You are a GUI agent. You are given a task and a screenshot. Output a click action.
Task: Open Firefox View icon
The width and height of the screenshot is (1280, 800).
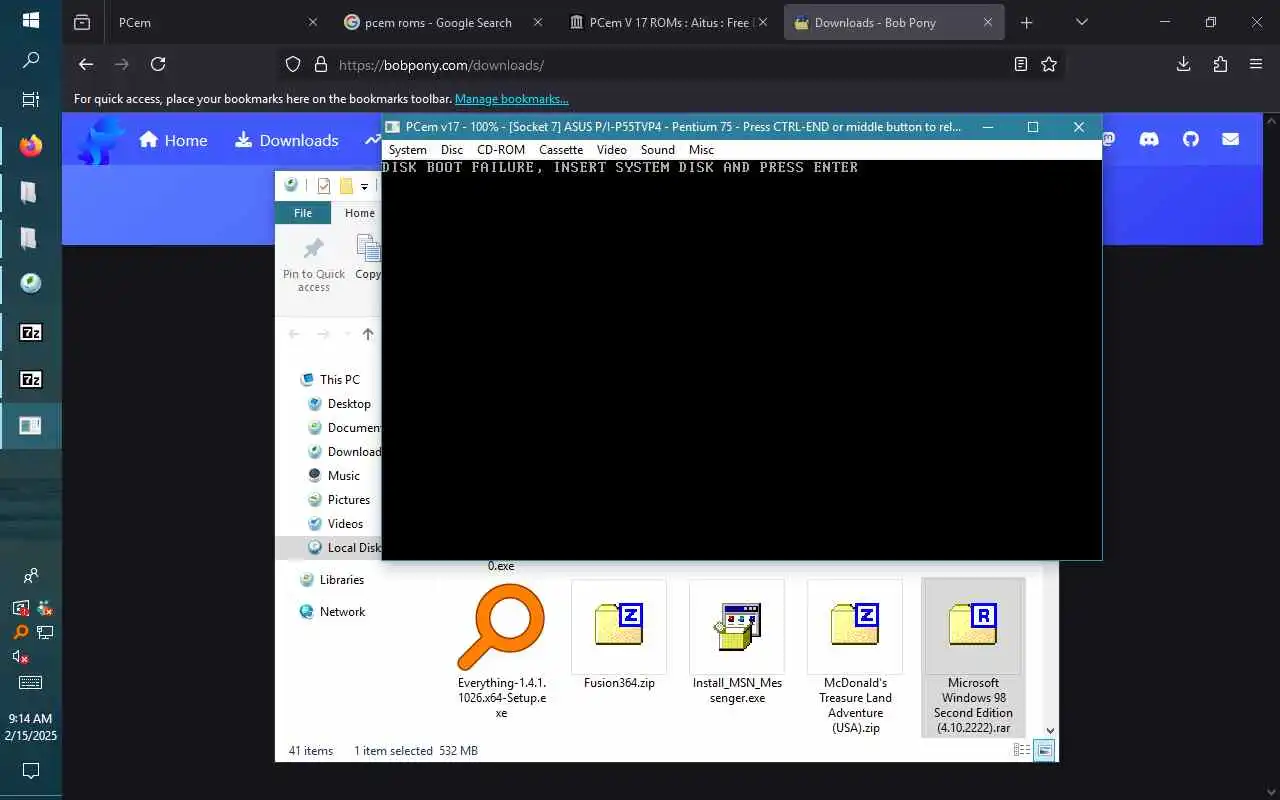82,22
